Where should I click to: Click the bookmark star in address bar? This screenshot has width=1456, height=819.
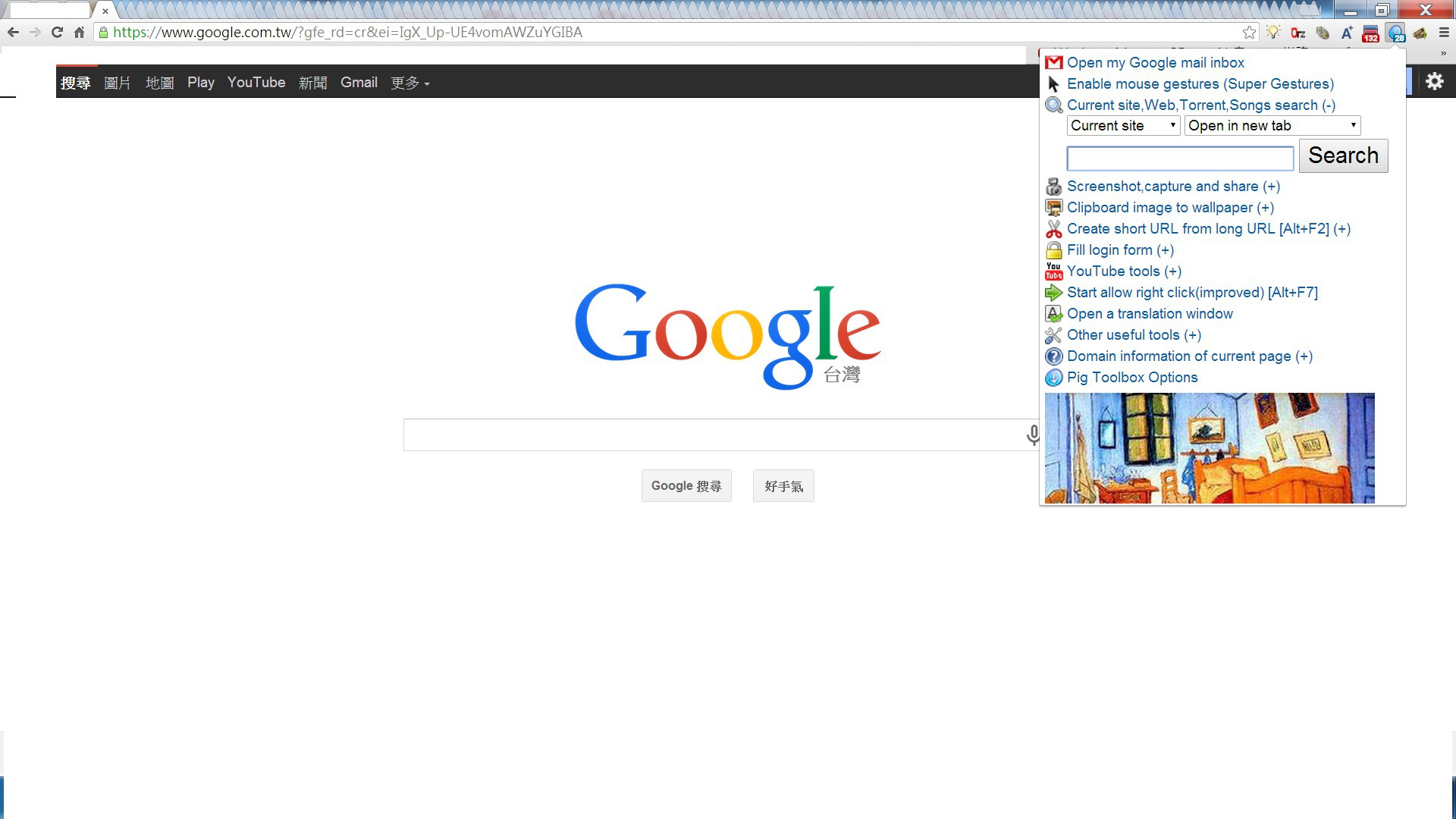pyautogui.click(x=1249, y=33)
